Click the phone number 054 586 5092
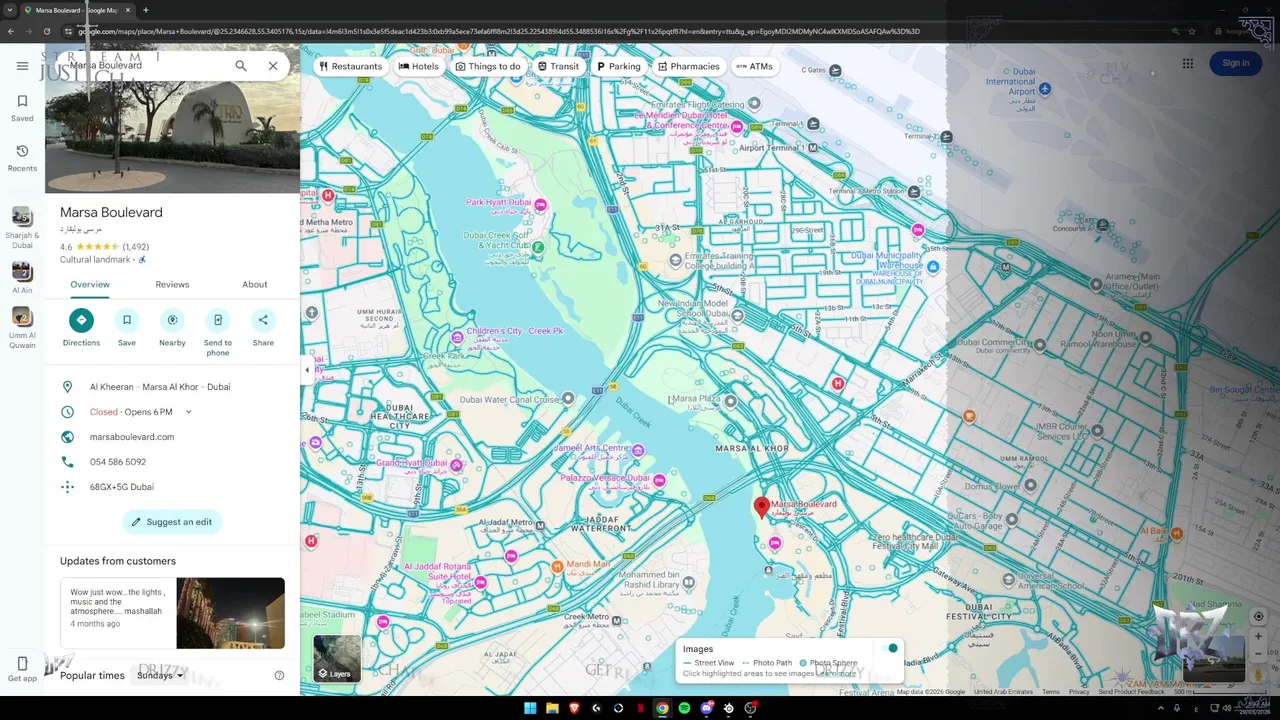 118,462
